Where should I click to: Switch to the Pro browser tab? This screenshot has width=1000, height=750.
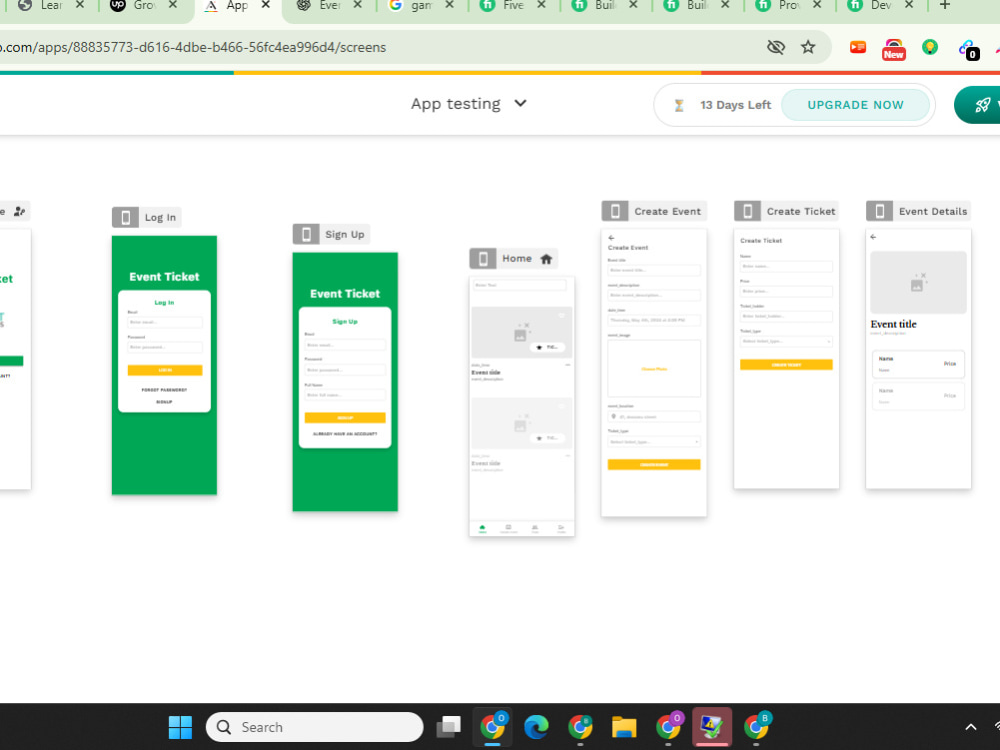click(788, 6)
